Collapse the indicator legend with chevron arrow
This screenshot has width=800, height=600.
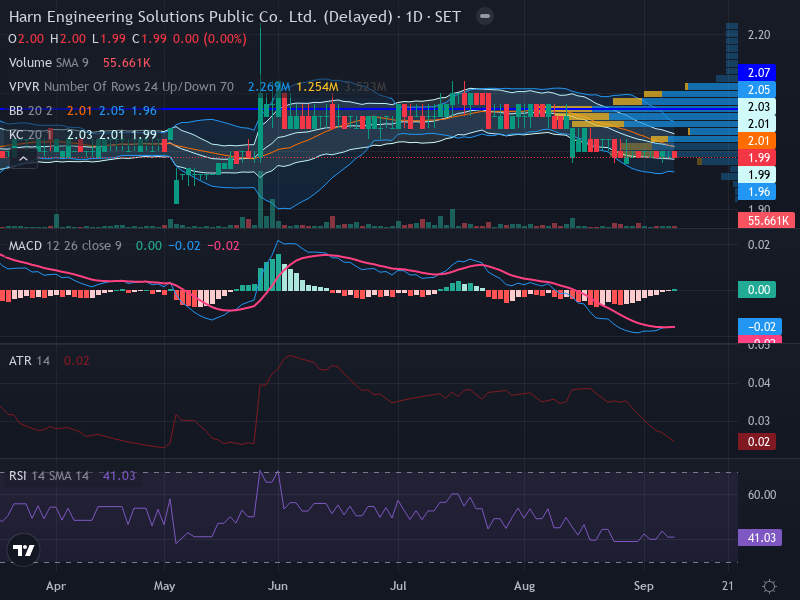(x=23, y=159)
